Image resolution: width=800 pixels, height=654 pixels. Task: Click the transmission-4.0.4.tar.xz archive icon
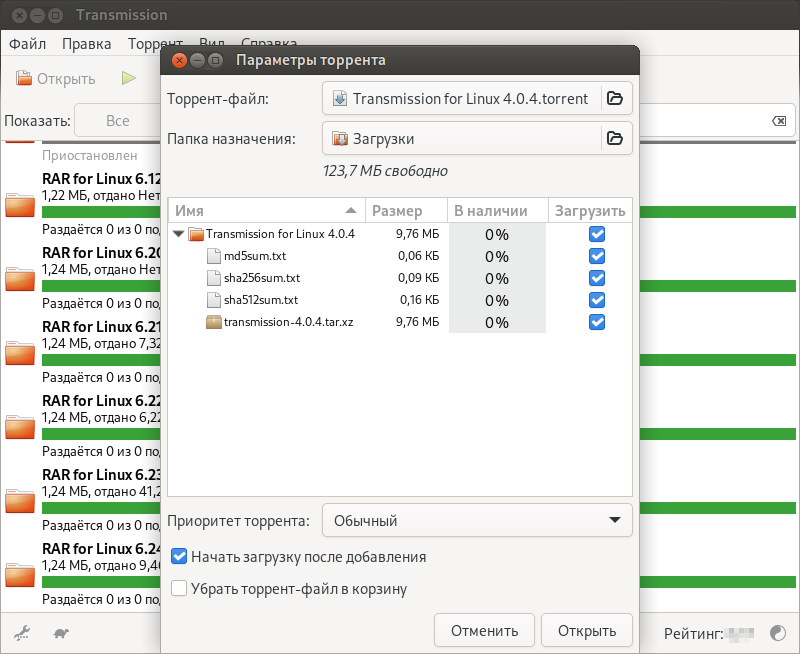[x=214, y=322]
